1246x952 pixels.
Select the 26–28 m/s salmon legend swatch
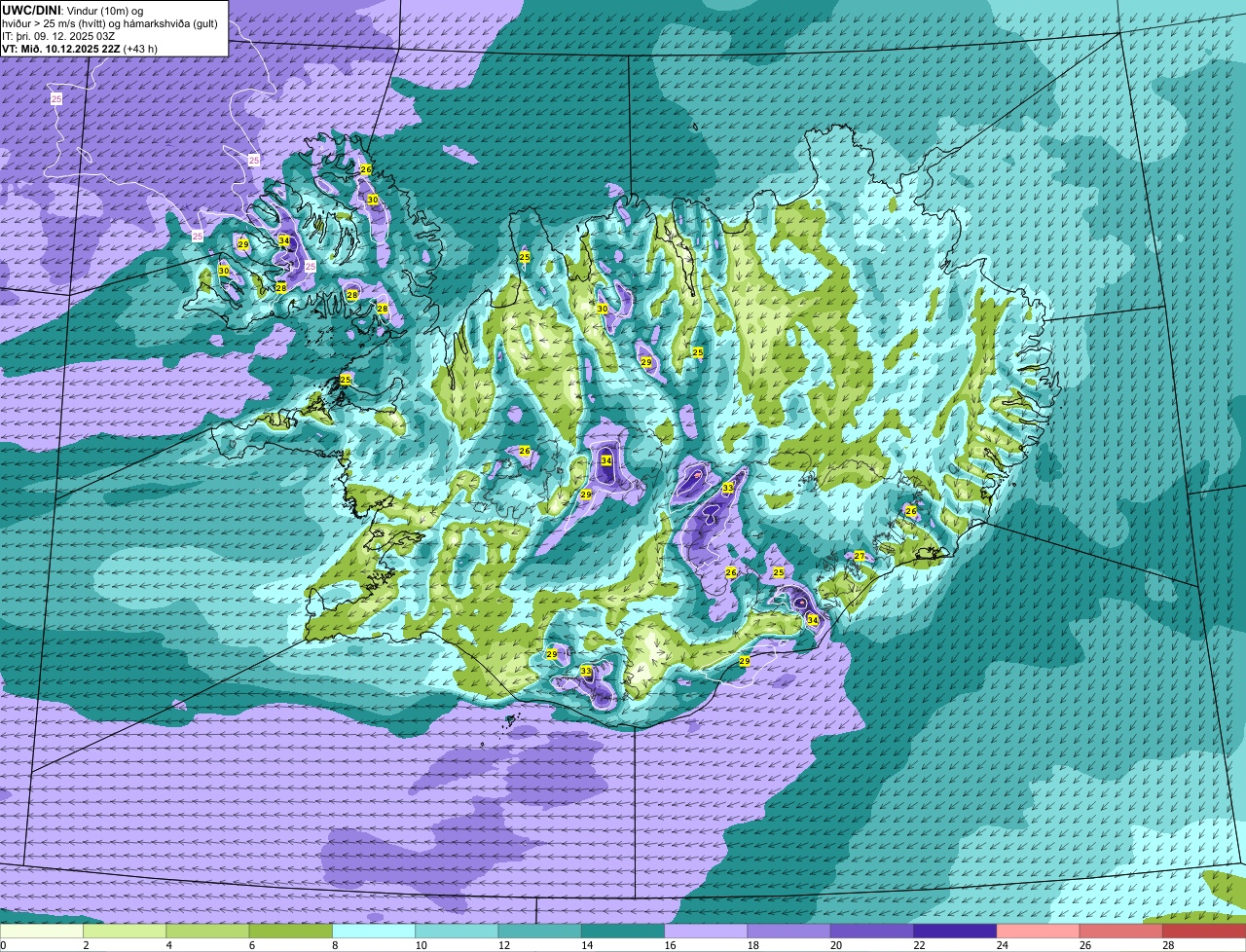click(x=1121, y=932)
